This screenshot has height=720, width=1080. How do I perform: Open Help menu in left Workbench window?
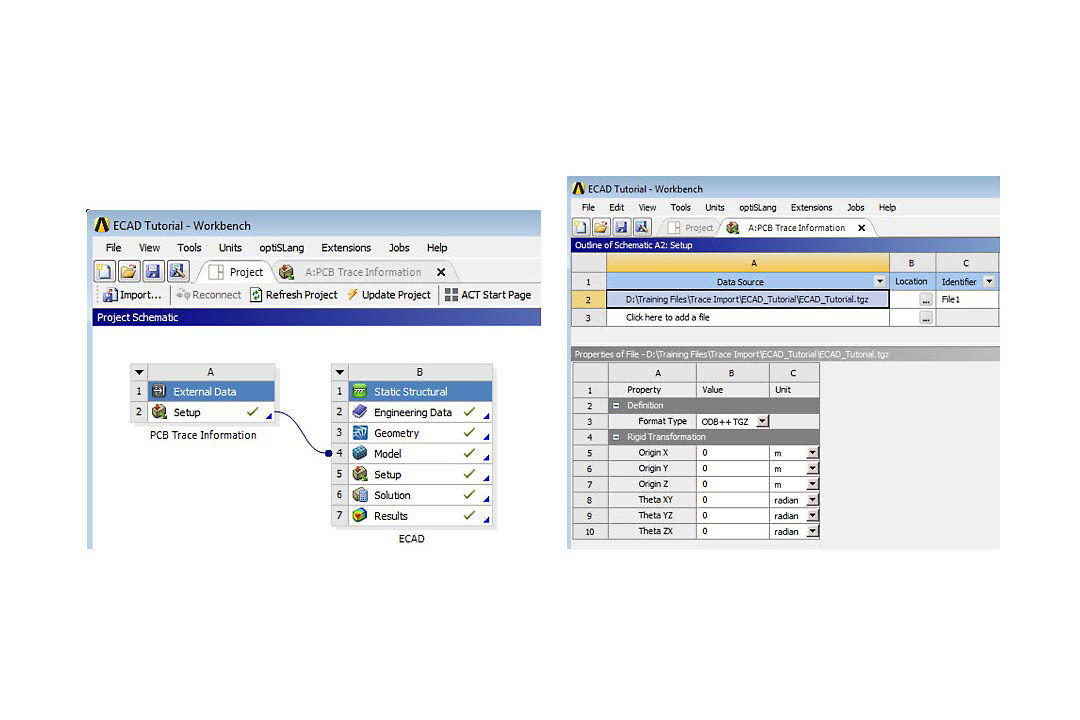(437, 247)
